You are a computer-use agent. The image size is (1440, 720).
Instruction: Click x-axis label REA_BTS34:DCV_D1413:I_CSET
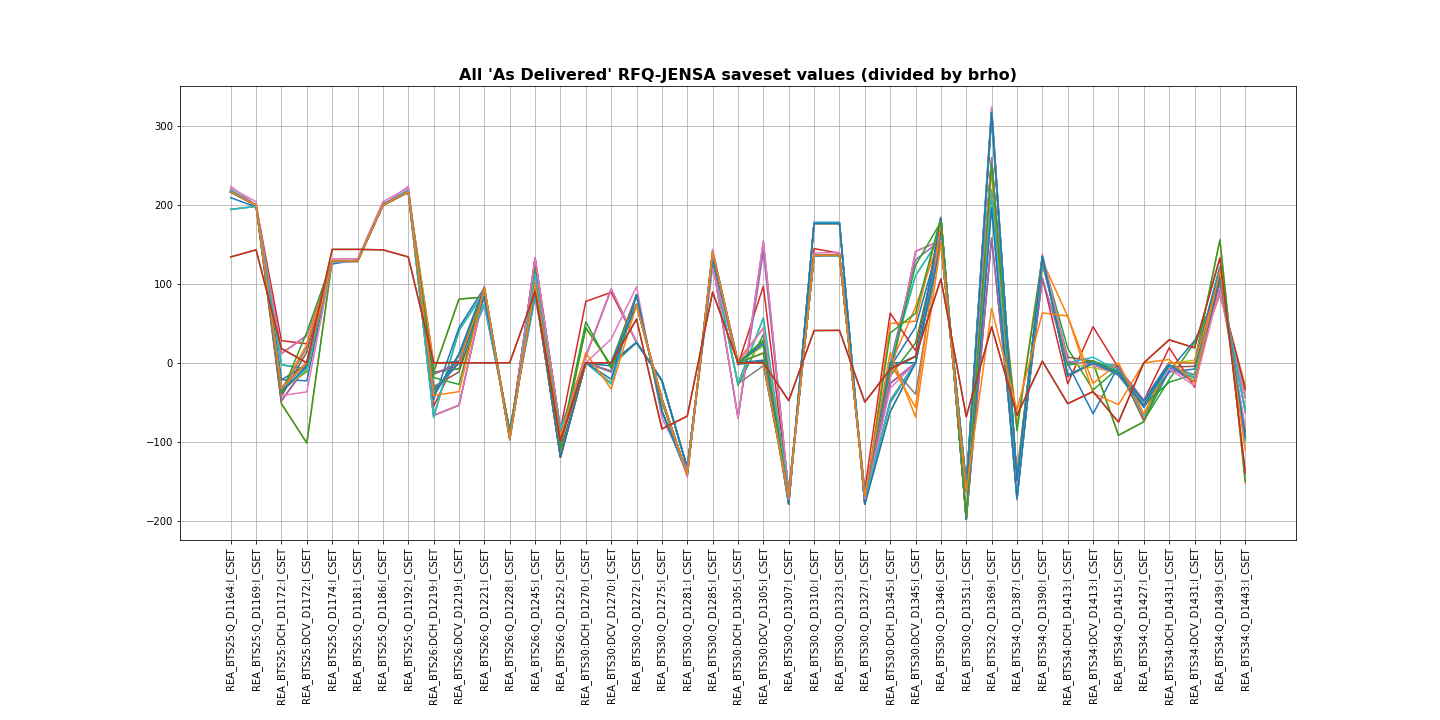coord(1093,627)
